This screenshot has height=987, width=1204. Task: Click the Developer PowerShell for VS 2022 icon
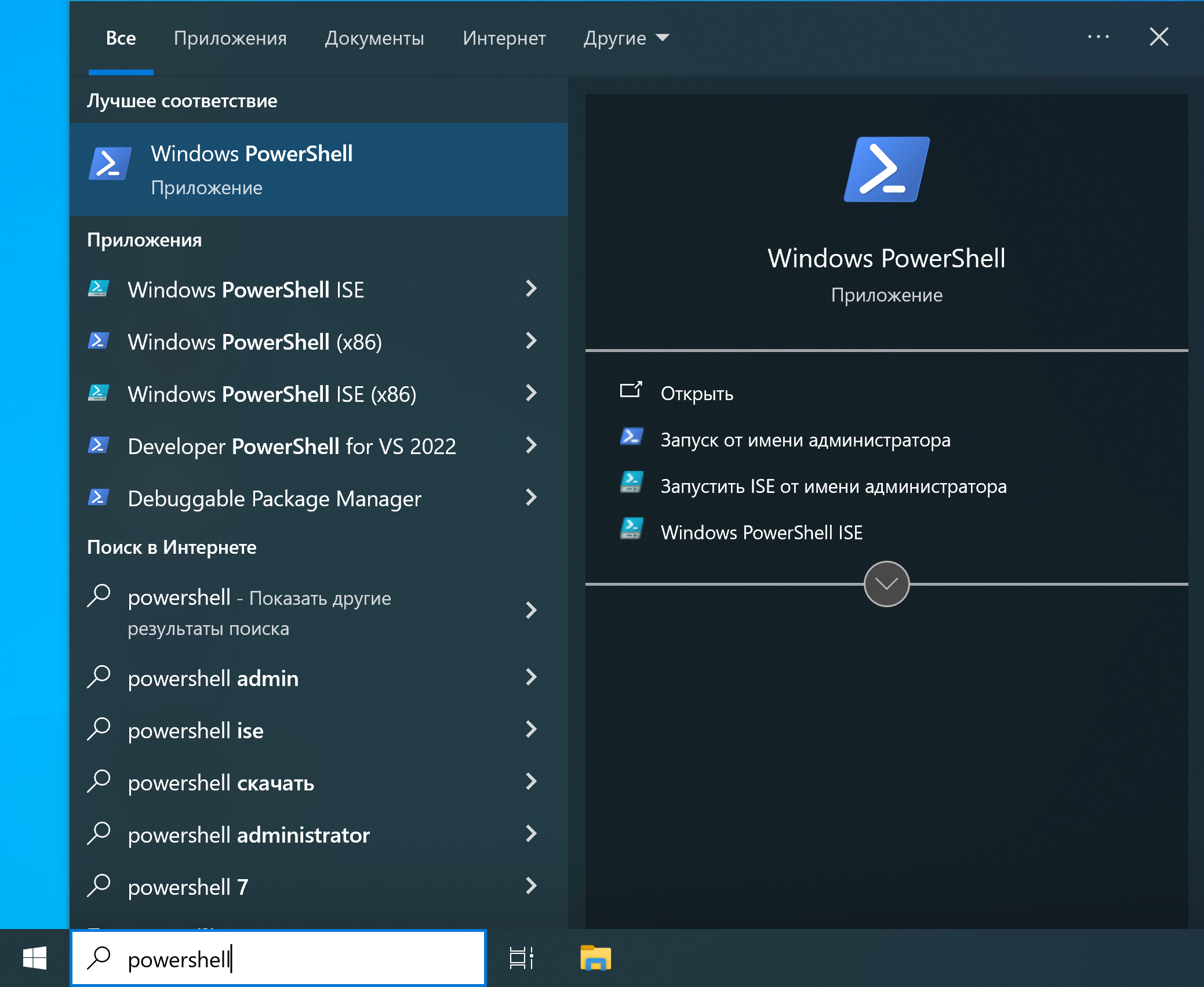click(99, 445)
